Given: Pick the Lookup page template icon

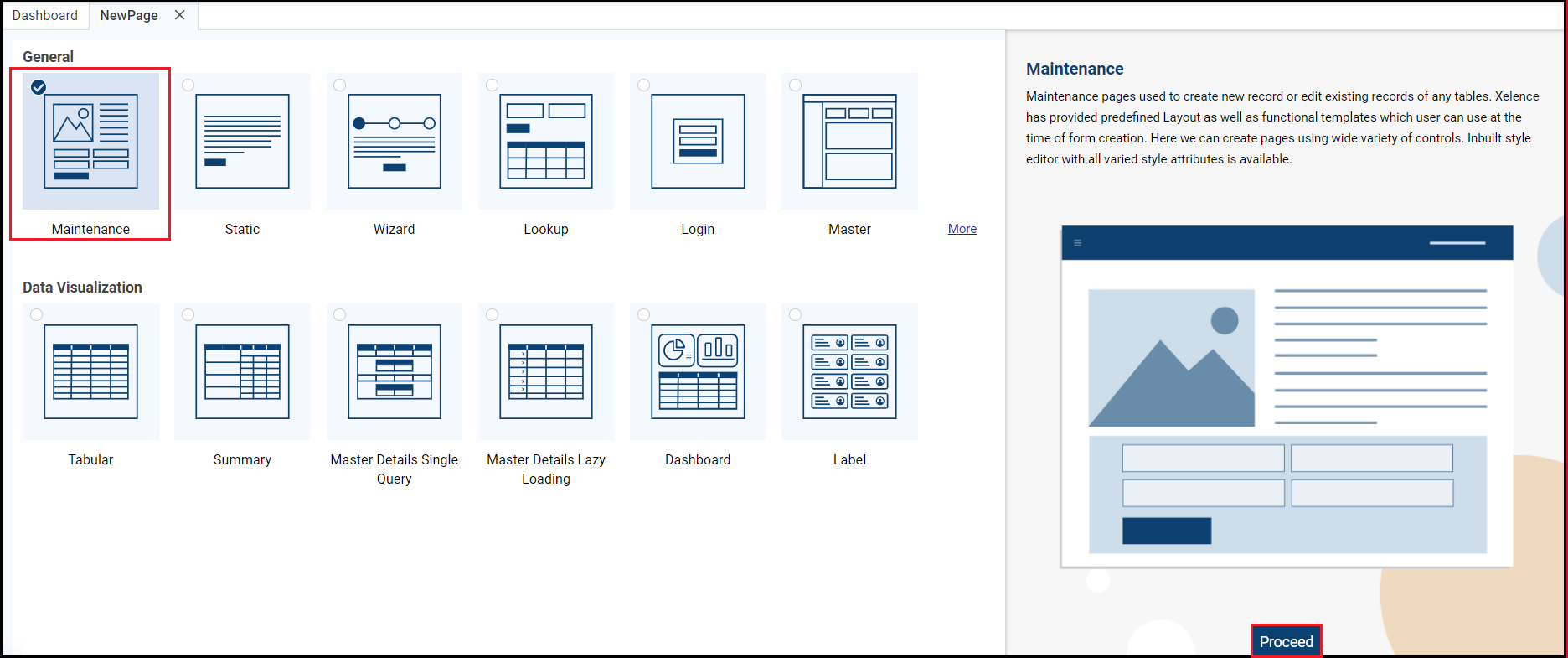Looking at the screenshot, I should coord(546,141).
